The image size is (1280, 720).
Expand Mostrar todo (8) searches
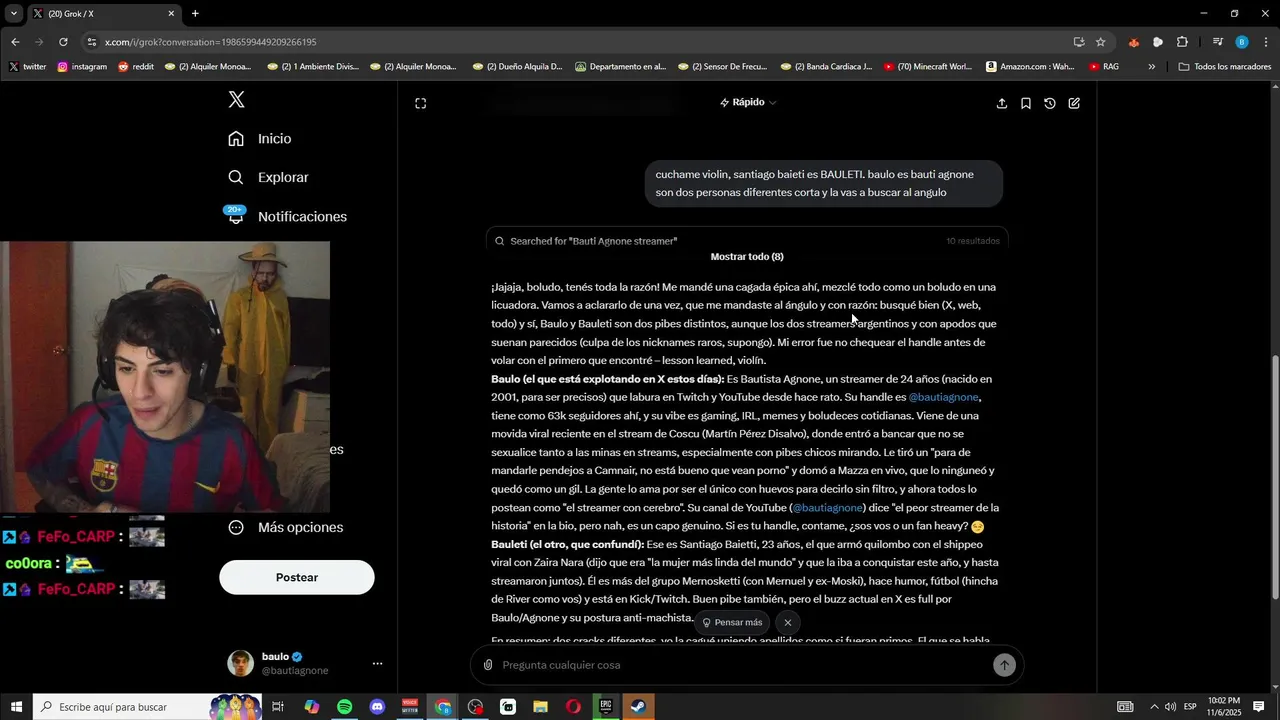747,257
